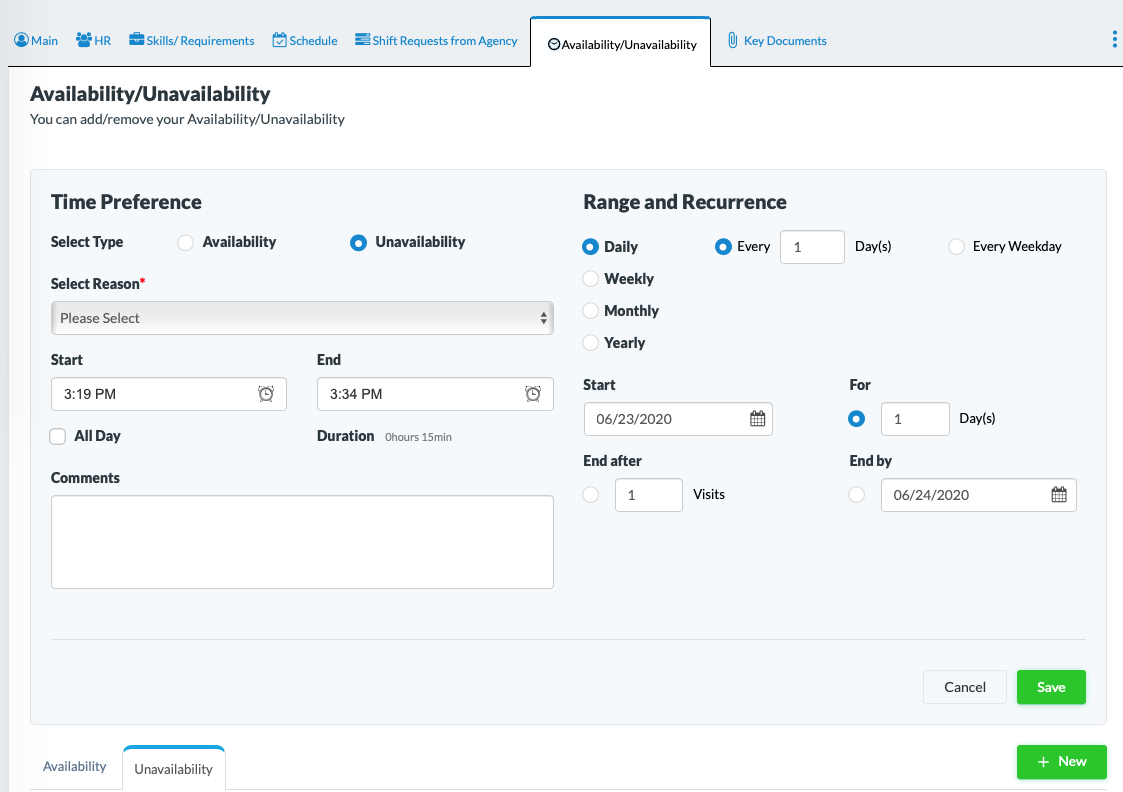Image resolution: width=1123 pixels, height=792 pixels.
Task: Click the green New button
Action: tap(1061, 762)
